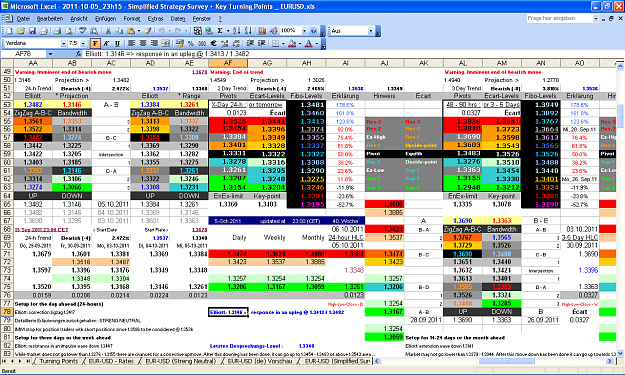The height and width of the screenshot is (375, 625).
Task: Switch to EUR-USD - Rates sheet tab
Action: (111, 361)
